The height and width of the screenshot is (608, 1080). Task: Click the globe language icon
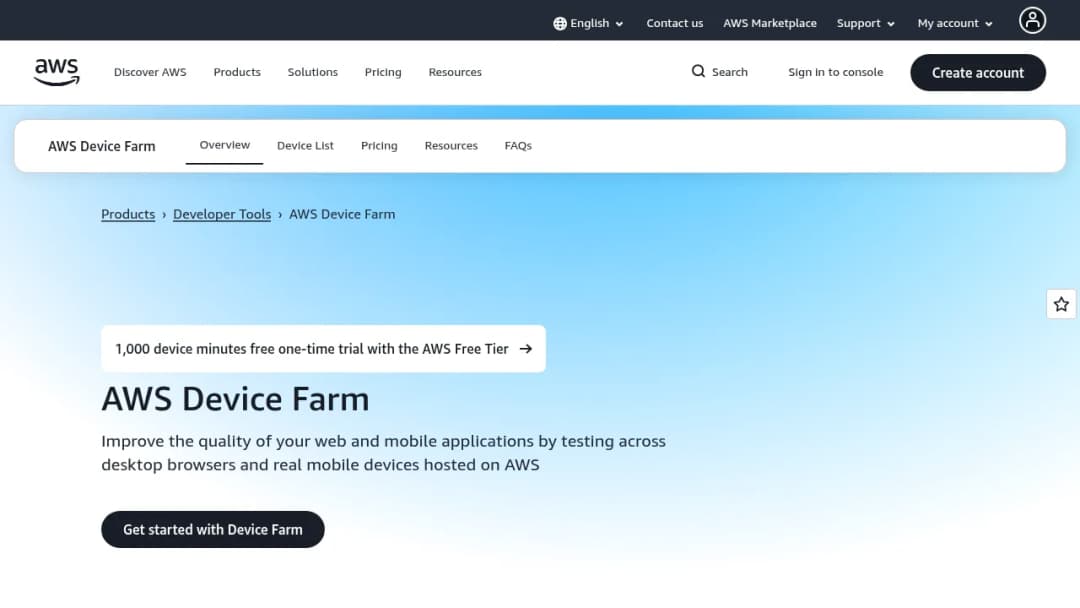click(x=559, y=23)
